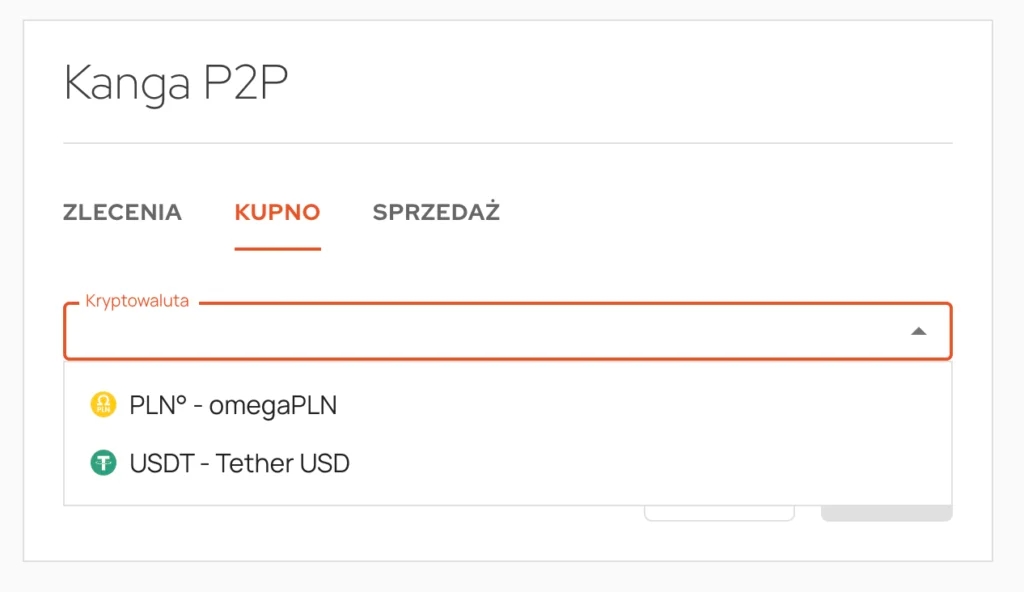Click the partly hidden white outlined button

[719, 514]
